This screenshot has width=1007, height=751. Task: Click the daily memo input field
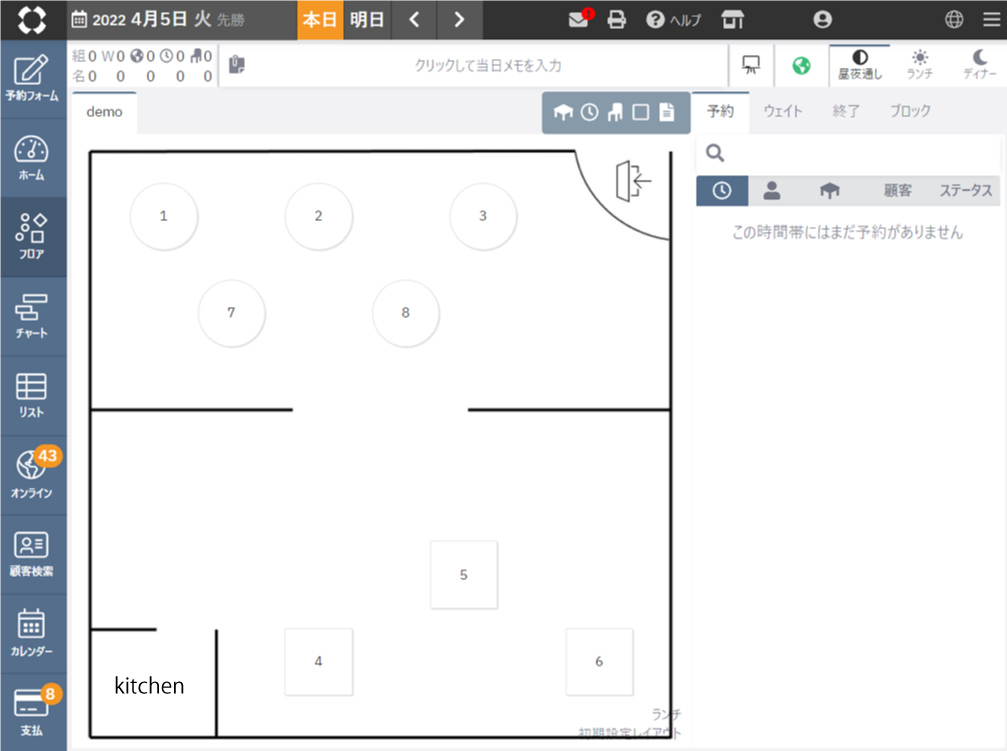487,65
